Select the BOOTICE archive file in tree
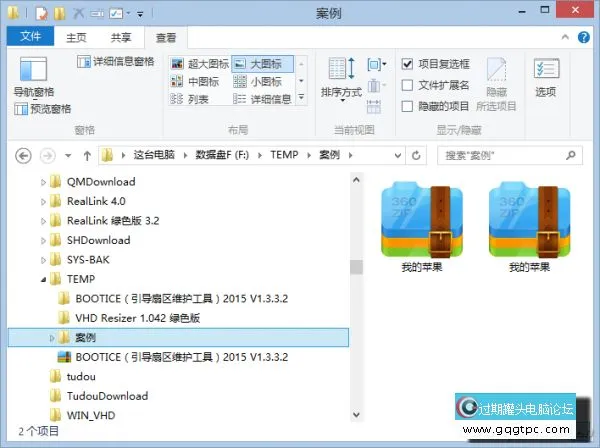Screen dimensions: 600x448 point(173,357)
